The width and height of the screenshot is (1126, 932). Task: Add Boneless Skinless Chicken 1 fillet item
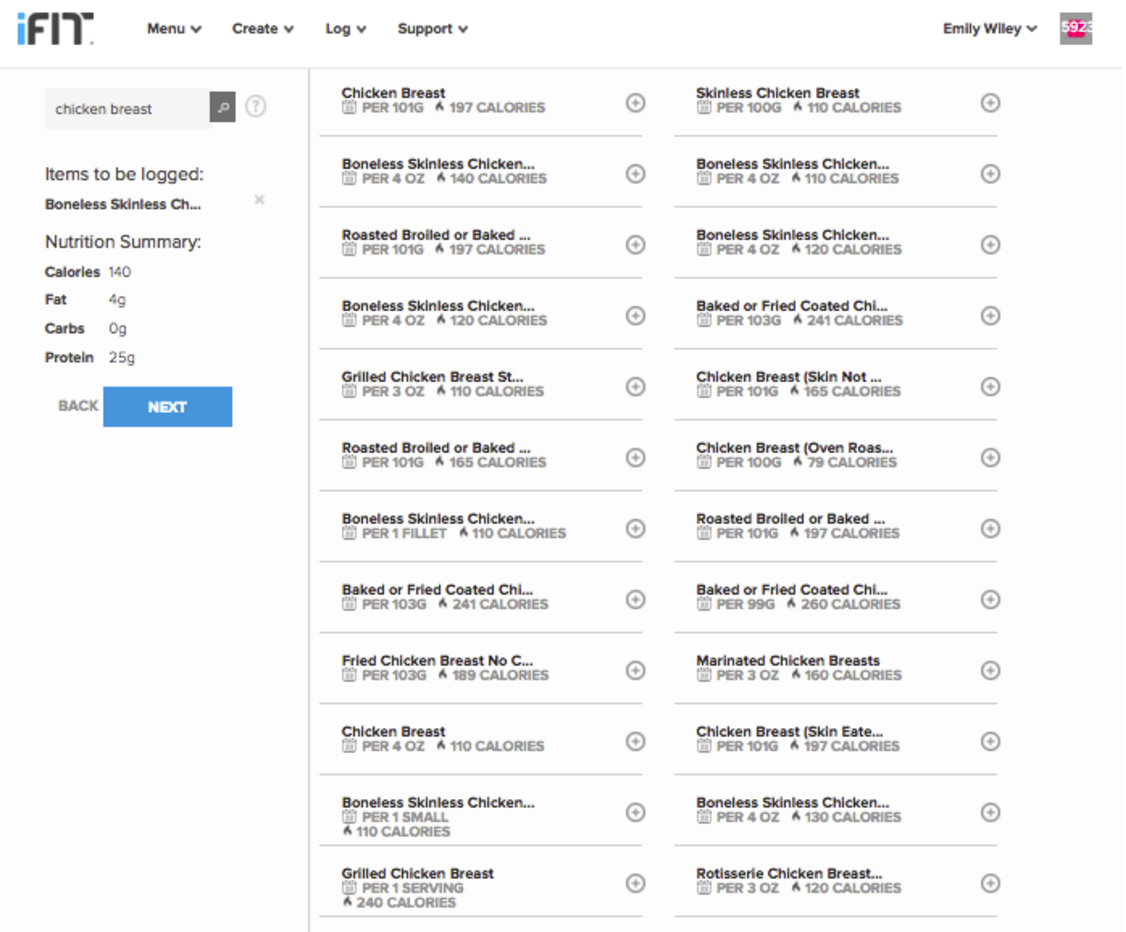click(x=635, y=528)
